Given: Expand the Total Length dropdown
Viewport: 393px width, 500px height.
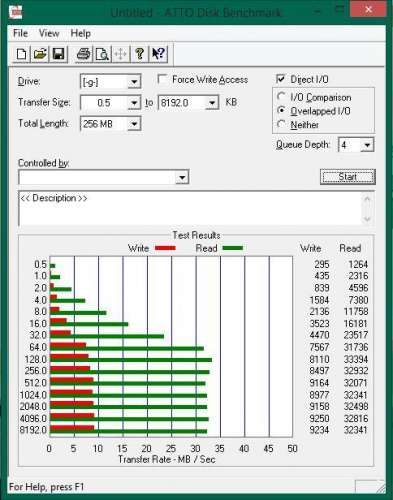Looking at the screenshot, I should point(134,124).
